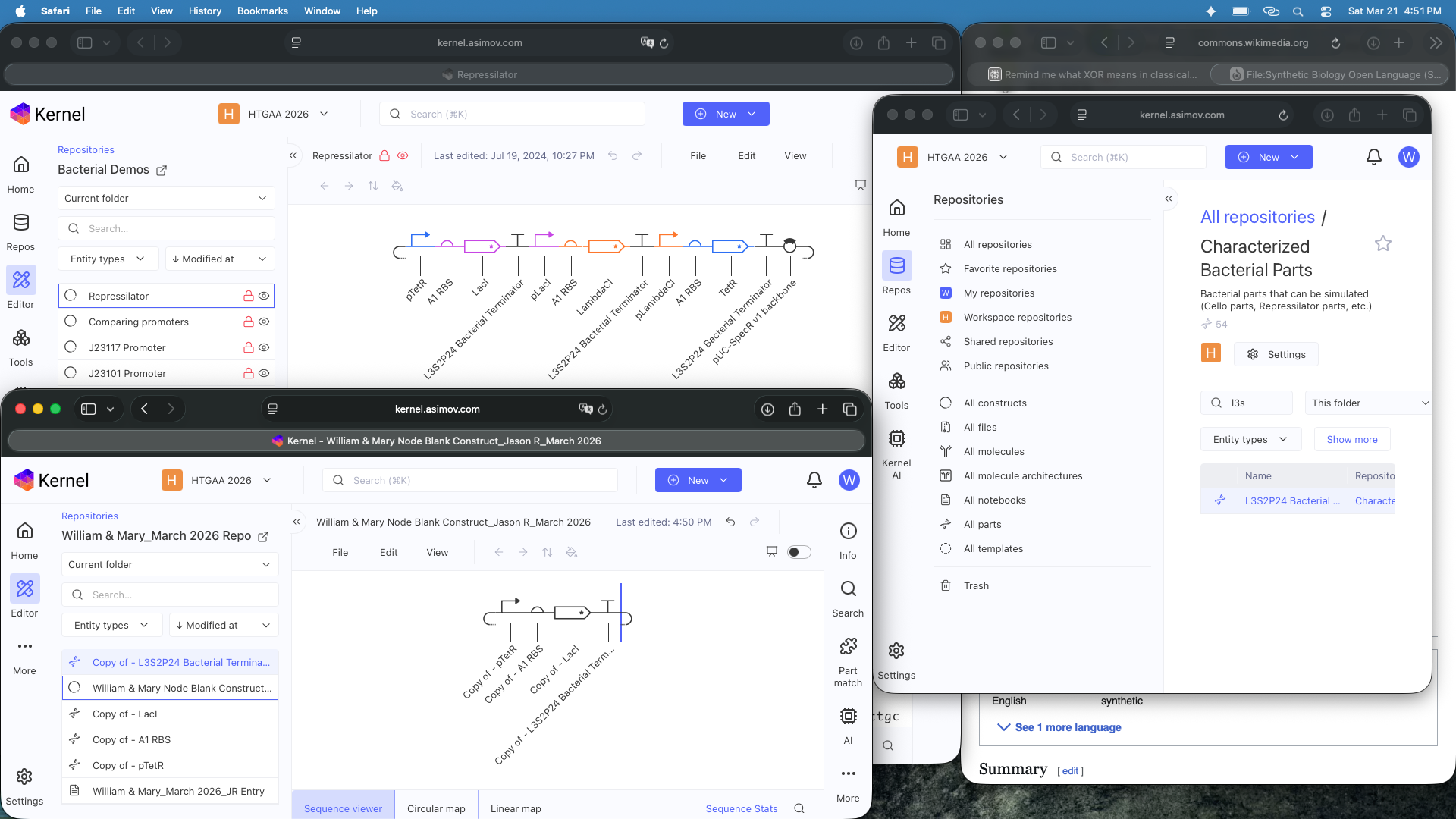
Task: Open Settings button for Characterized Bacterial Parts
Action: click(x=1276, y=354)
